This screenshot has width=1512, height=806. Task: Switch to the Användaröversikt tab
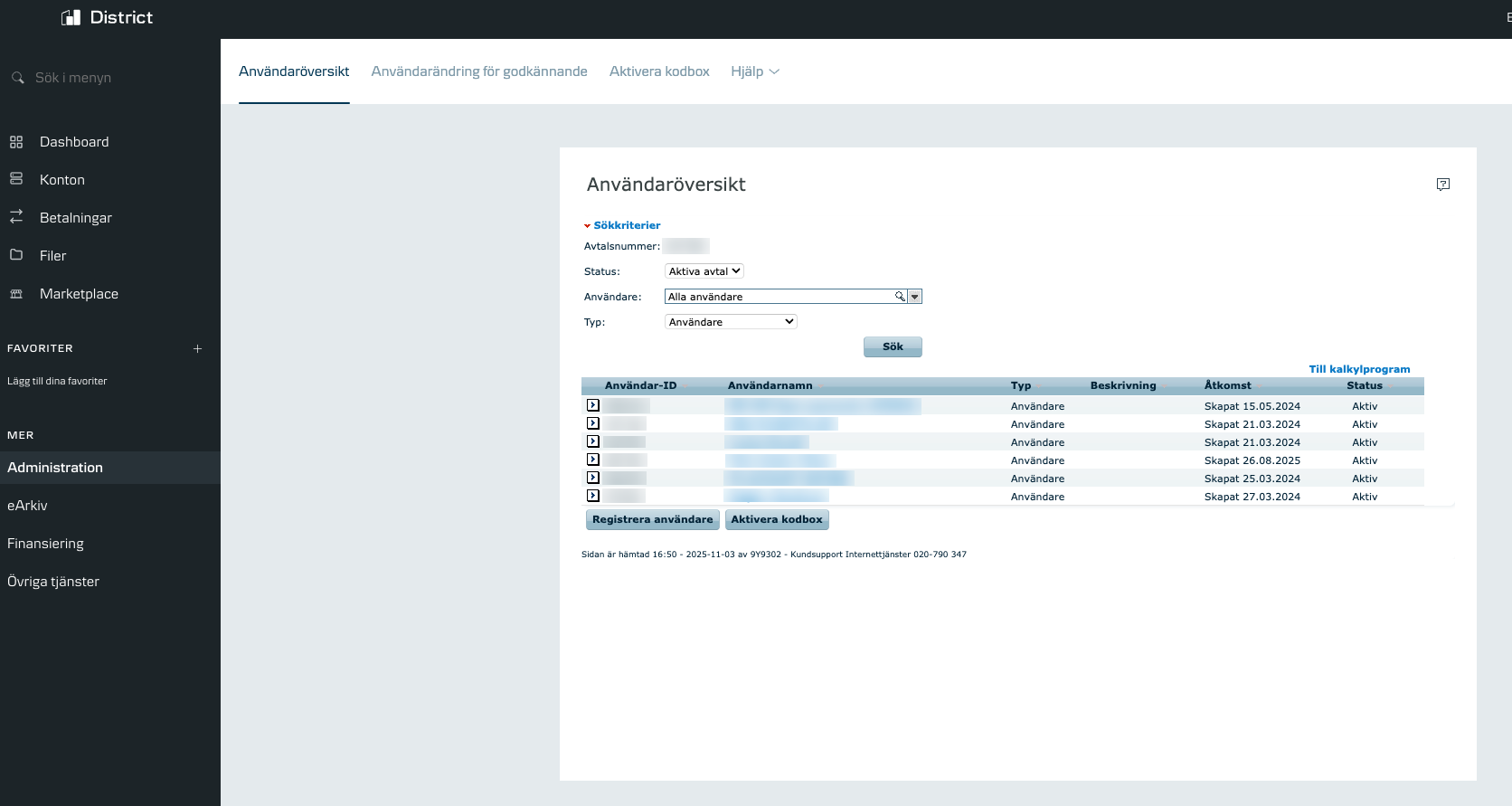tap(294, 71)
